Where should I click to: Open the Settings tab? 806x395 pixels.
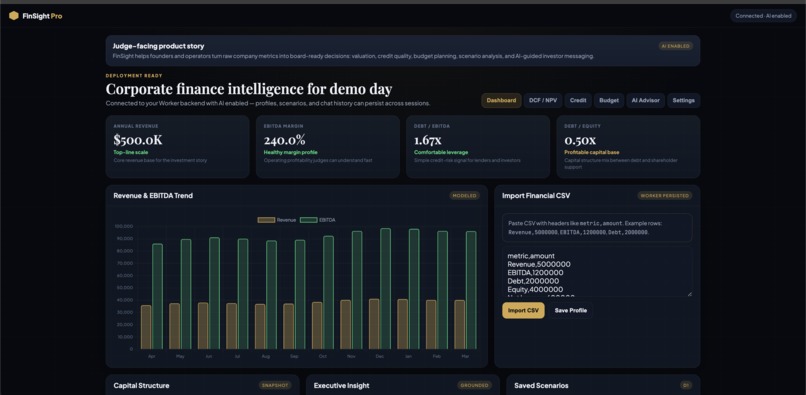pos(683,100)
